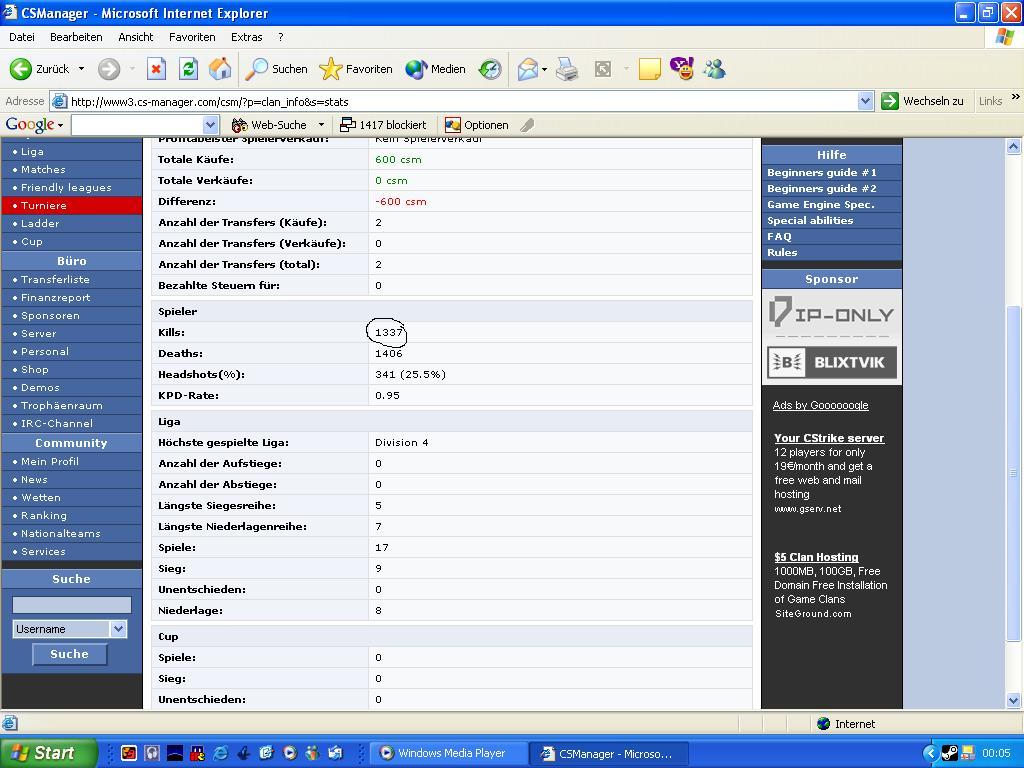Click the sidebar Suche text input field
The image size is (1024, 768).
[72, 605]
